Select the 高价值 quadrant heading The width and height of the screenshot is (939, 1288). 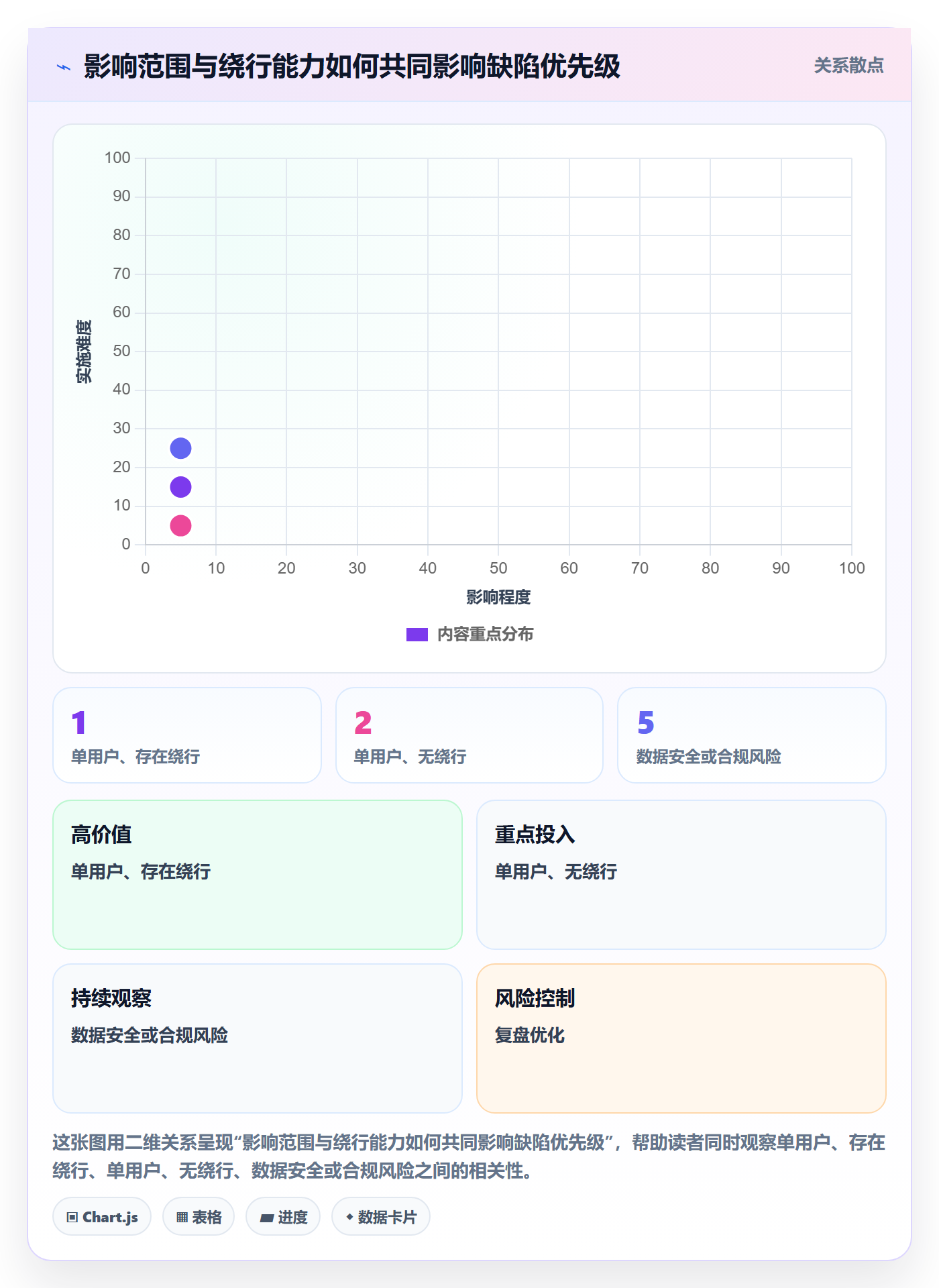click(101, 835)
